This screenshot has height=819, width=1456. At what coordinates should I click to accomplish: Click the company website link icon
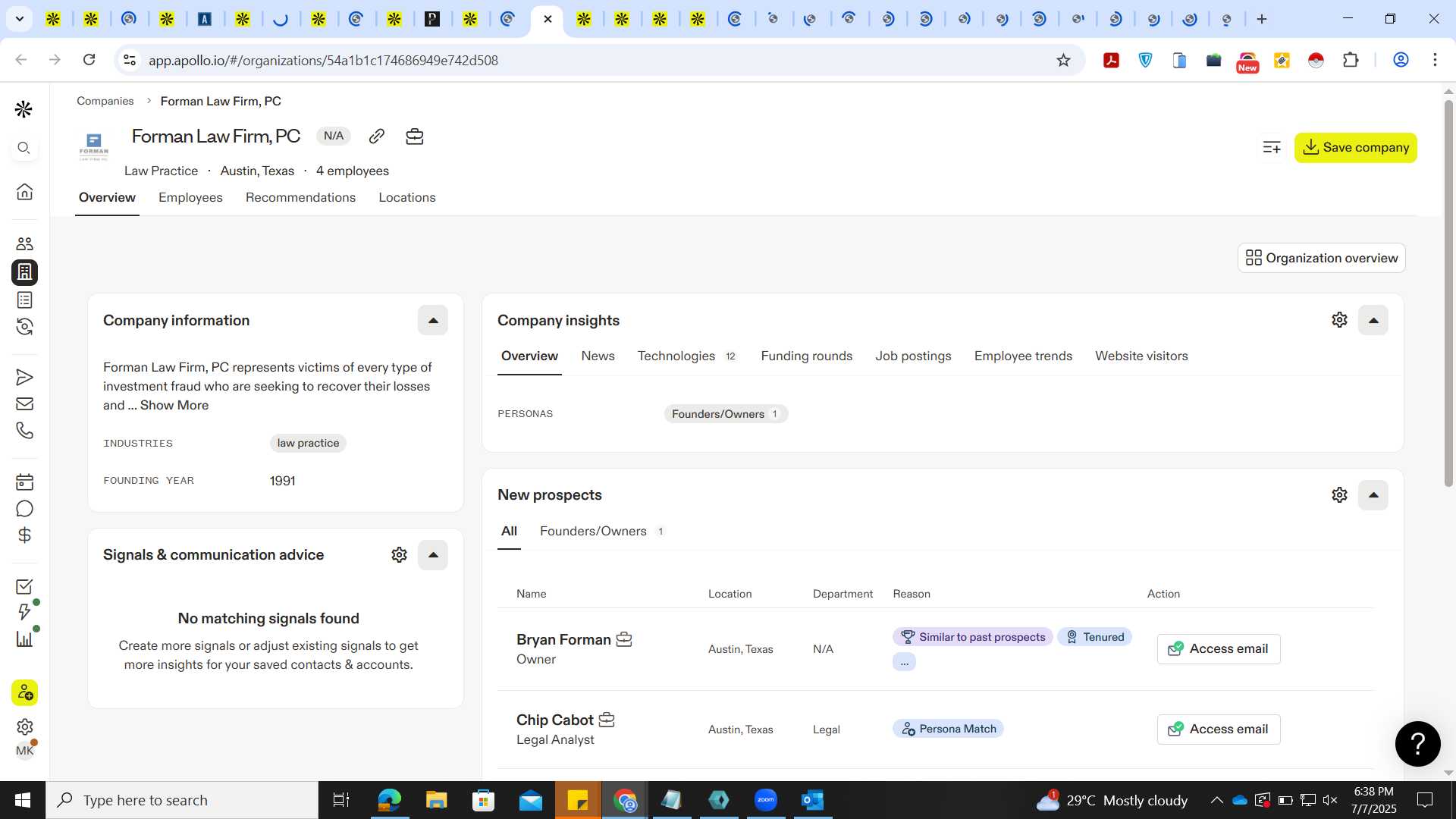tap(376, 136)
